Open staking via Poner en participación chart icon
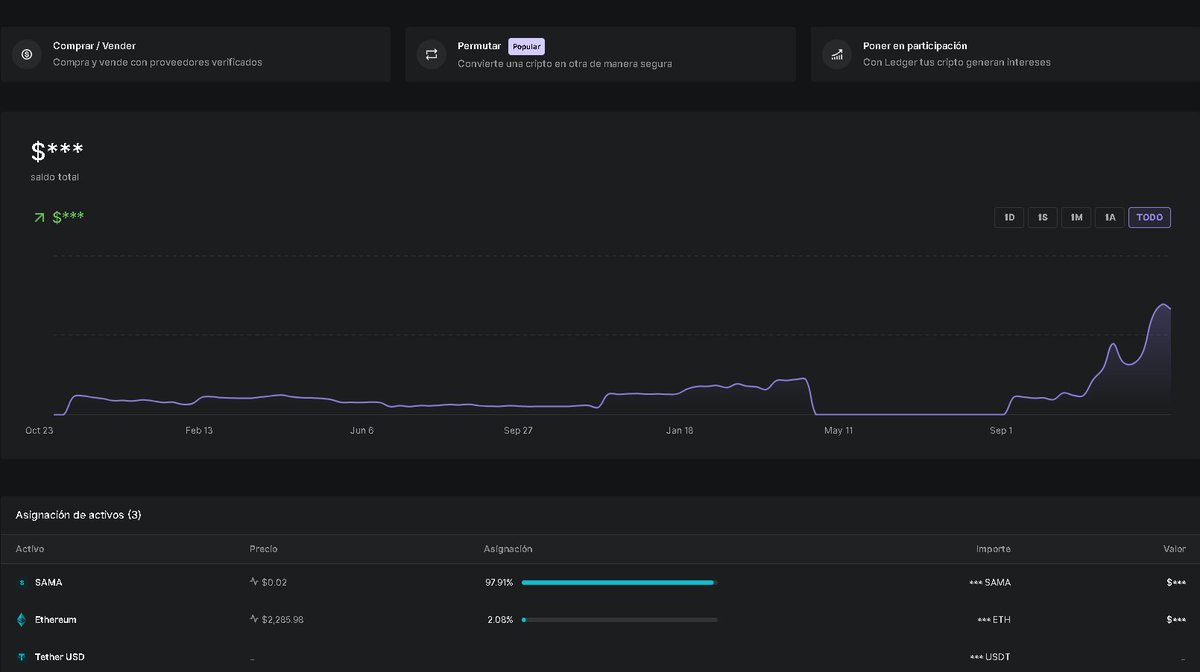 click(836, 54)
